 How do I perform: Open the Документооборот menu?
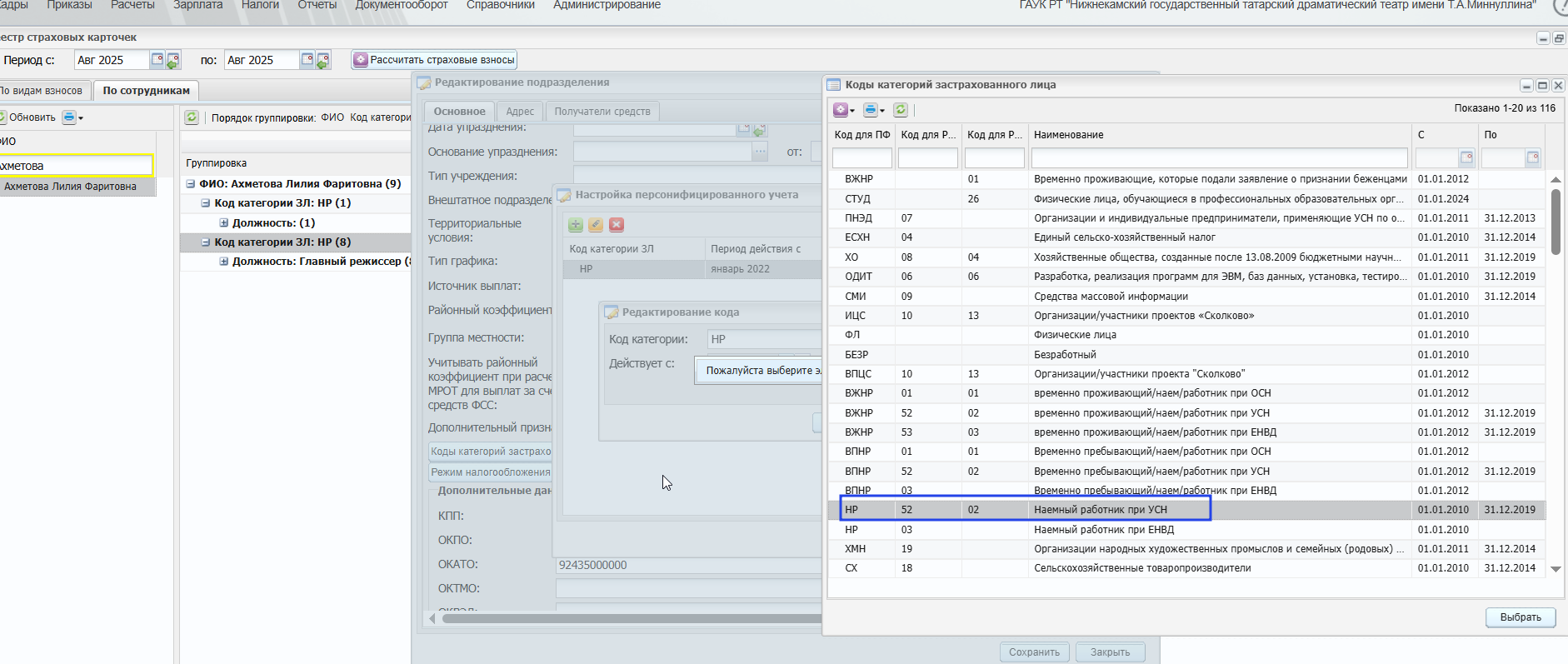pyautogui.click(x=402, y=5)
